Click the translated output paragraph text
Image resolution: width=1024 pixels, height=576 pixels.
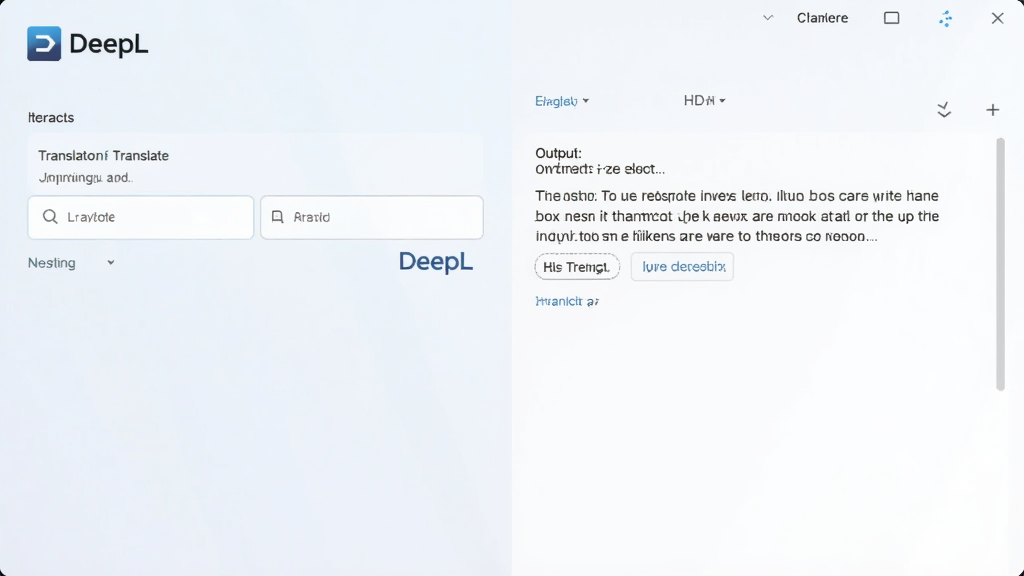[x=737, y=216]
